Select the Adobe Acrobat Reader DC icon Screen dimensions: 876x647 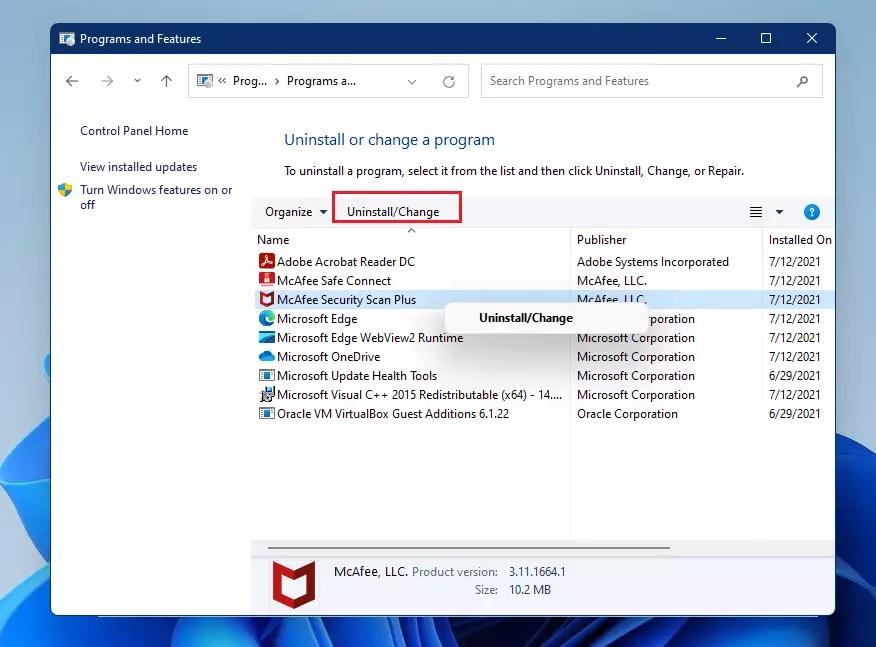[264, 261]
